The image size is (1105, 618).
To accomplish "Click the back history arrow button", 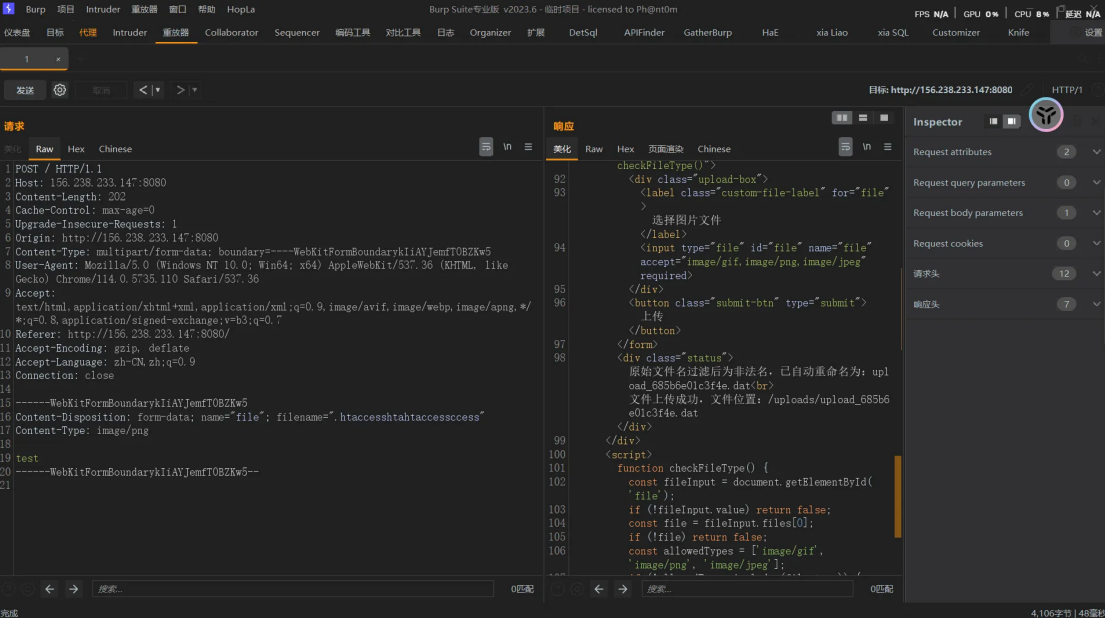I will pos(143,90).
